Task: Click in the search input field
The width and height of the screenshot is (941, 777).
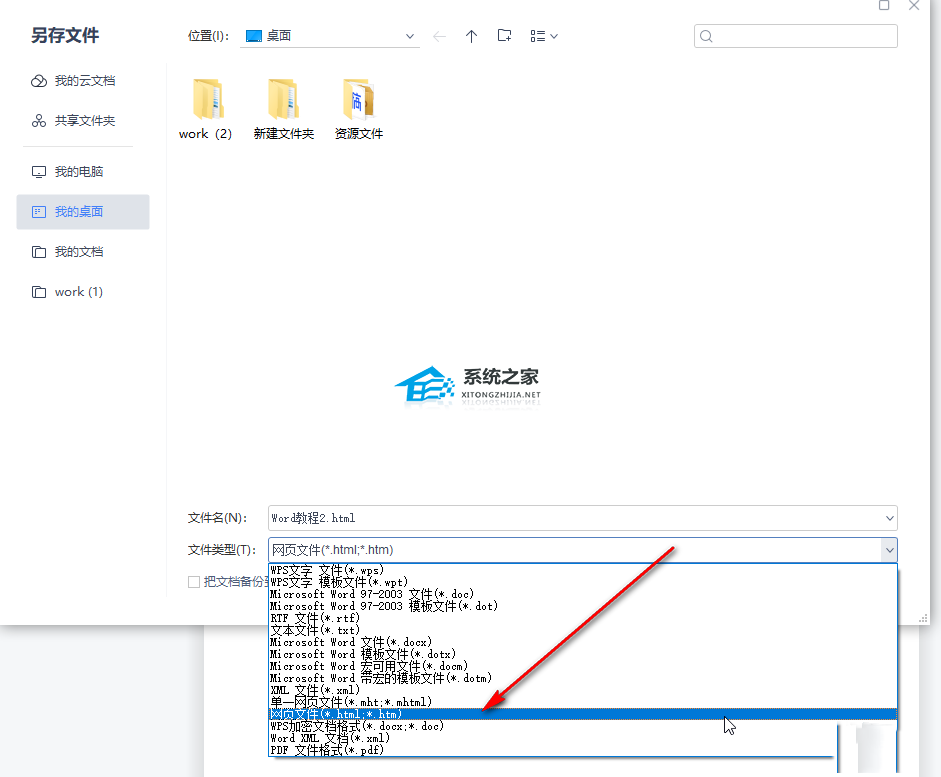Action: [796, 37]
